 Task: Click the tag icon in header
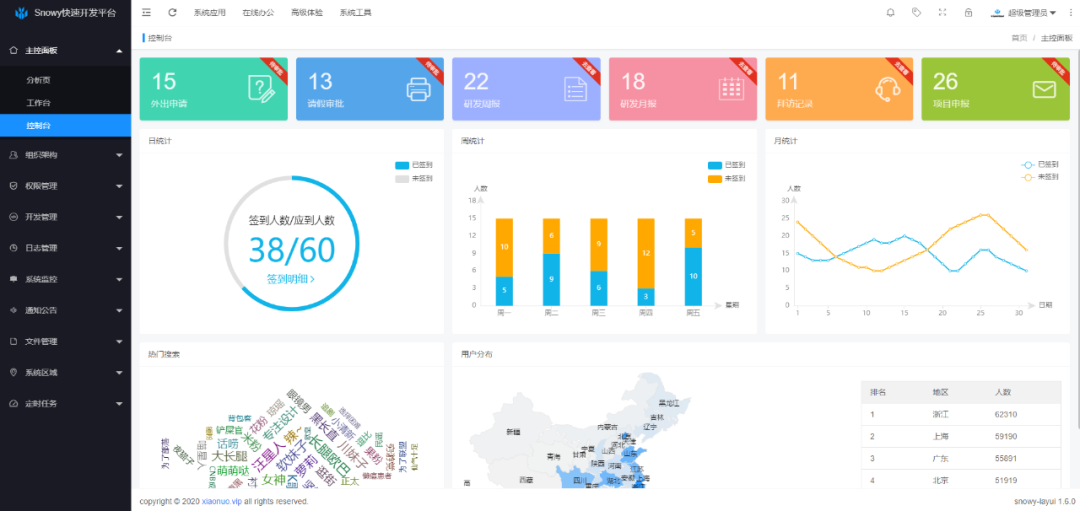tap(917, 13)
